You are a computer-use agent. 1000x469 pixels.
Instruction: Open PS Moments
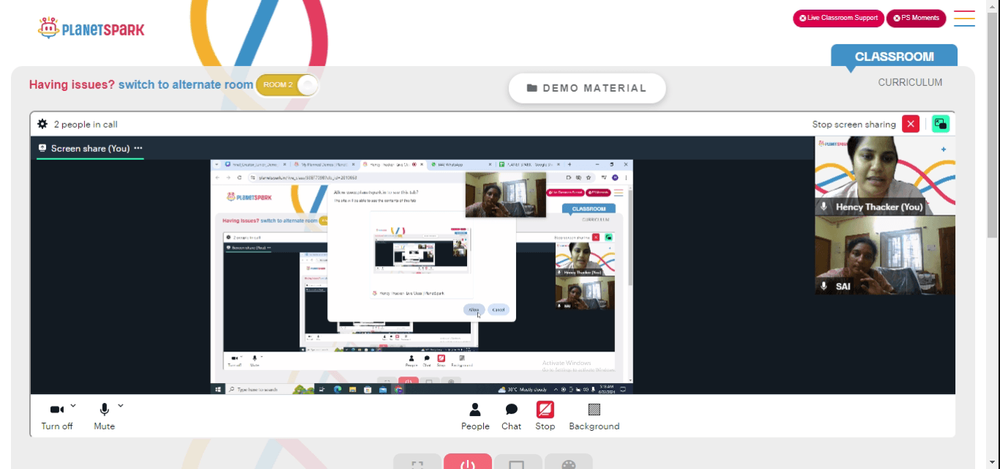(x=916, y=18)
